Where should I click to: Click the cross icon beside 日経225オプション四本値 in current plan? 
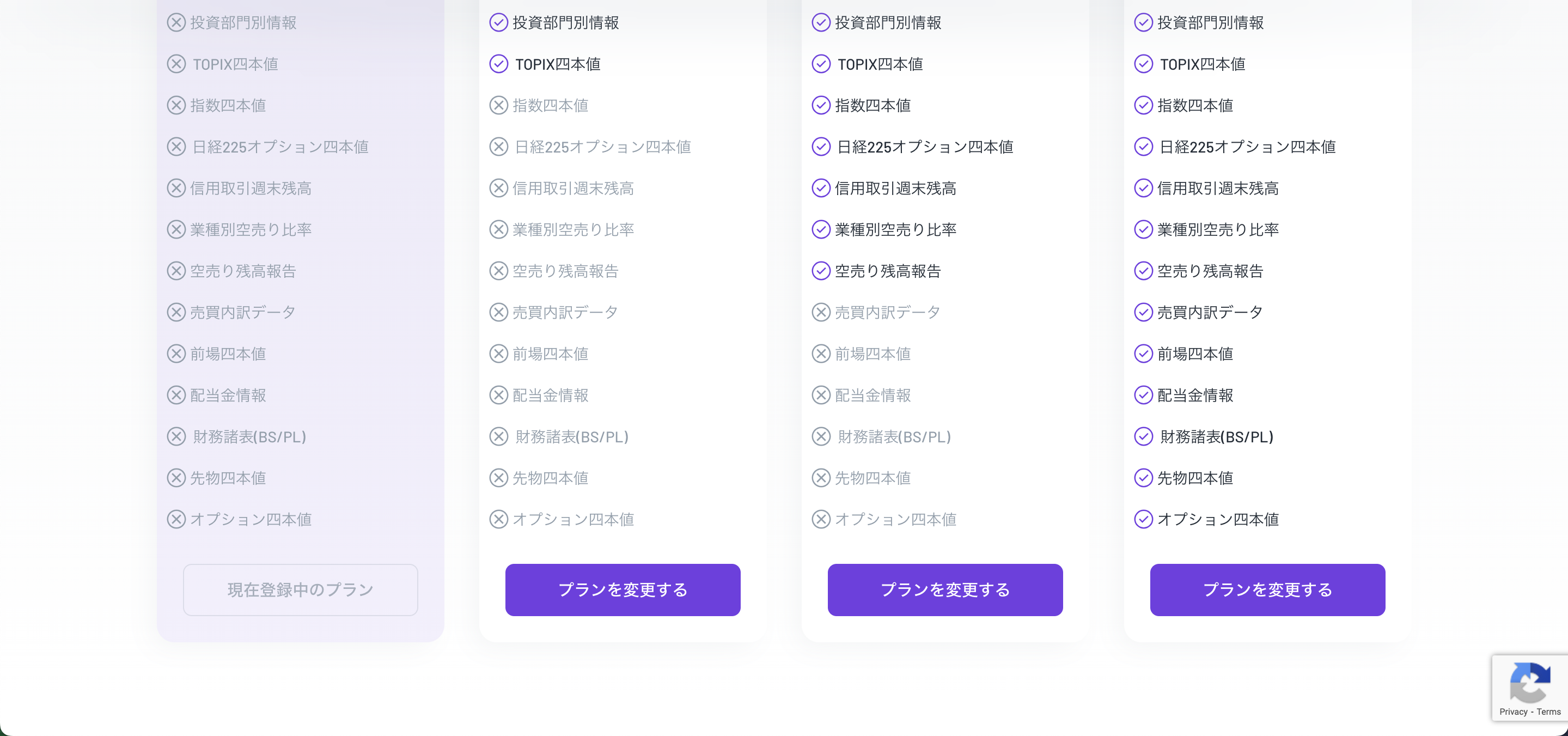click(176, 146)
